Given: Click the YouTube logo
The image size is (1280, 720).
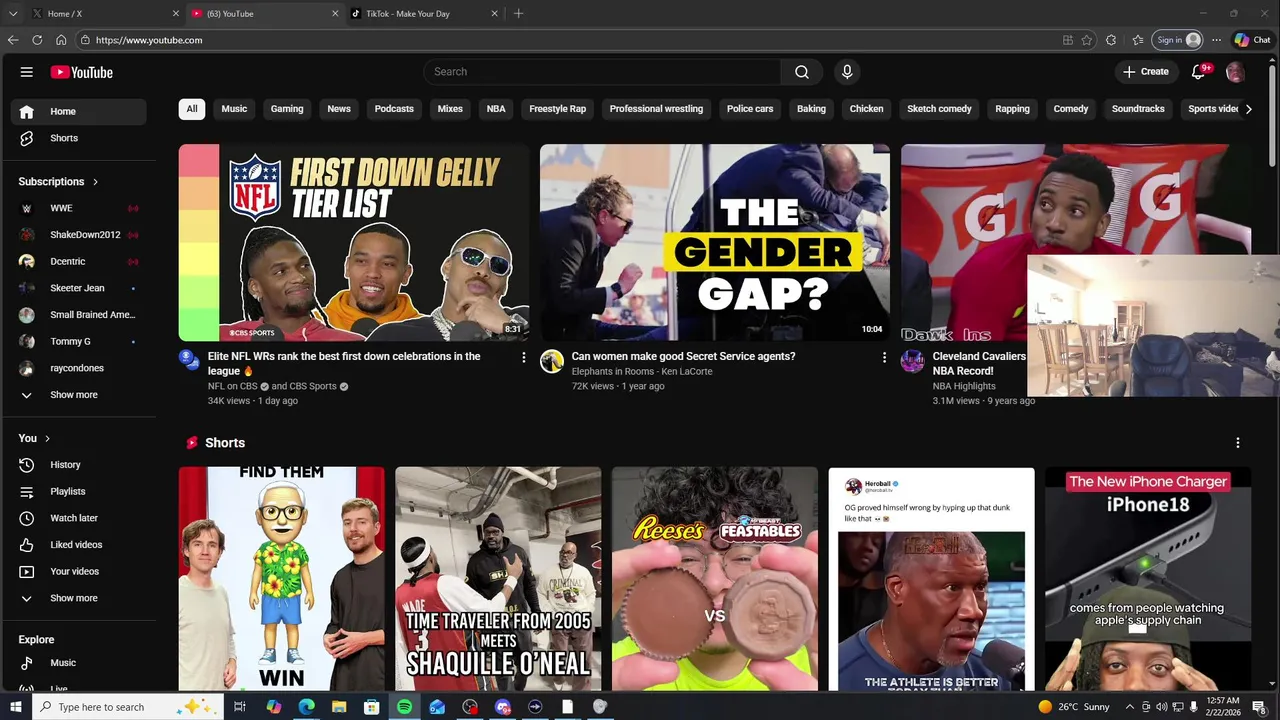Looking at the screenshot, I should [82, 72].
